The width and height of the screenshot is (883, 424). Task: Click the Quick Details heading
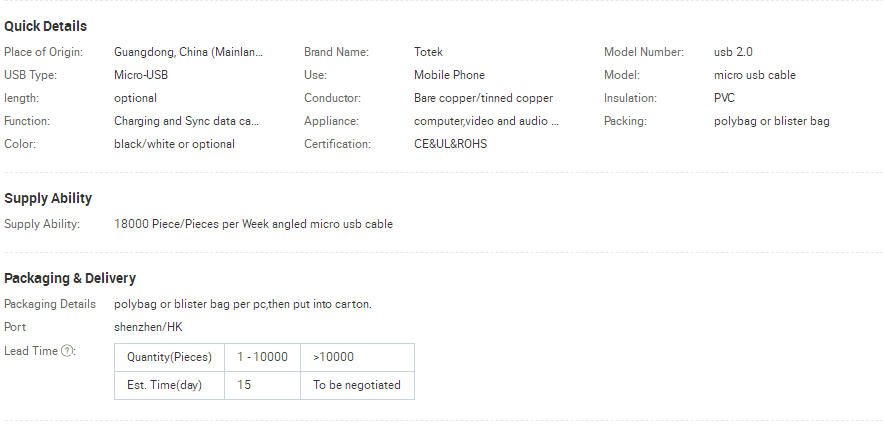tap(45, 26)
